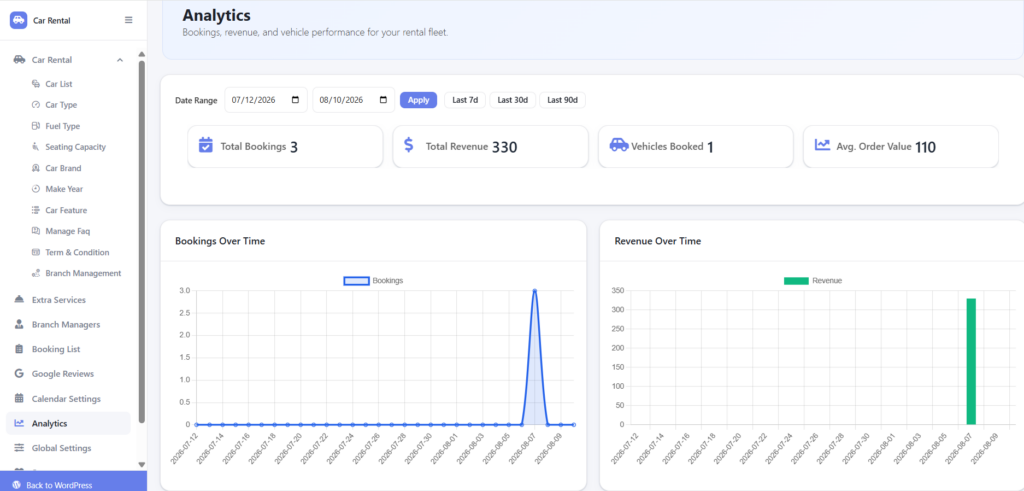Viewport: 1024px width, 491px height.
Task: Toggle the Bookings legend swatch
Action: [x=357, y=281]
